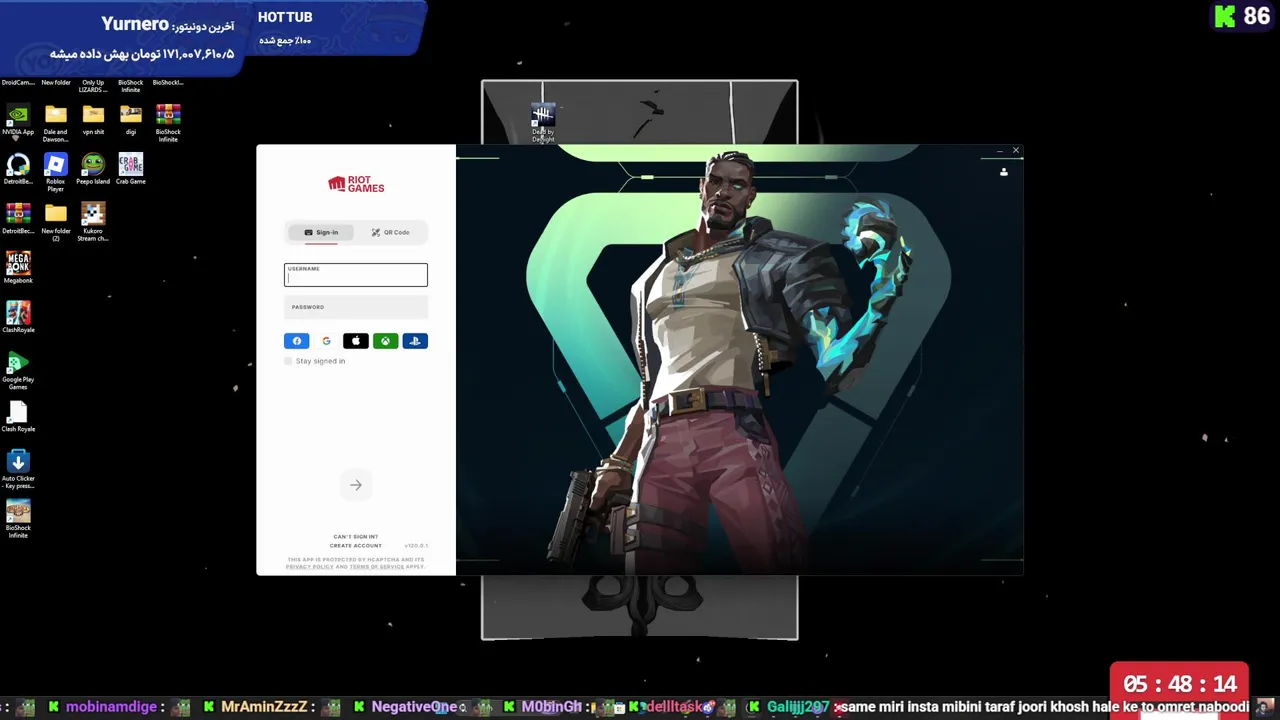
Task: Submit login with the arrow button
Action: 356,485
